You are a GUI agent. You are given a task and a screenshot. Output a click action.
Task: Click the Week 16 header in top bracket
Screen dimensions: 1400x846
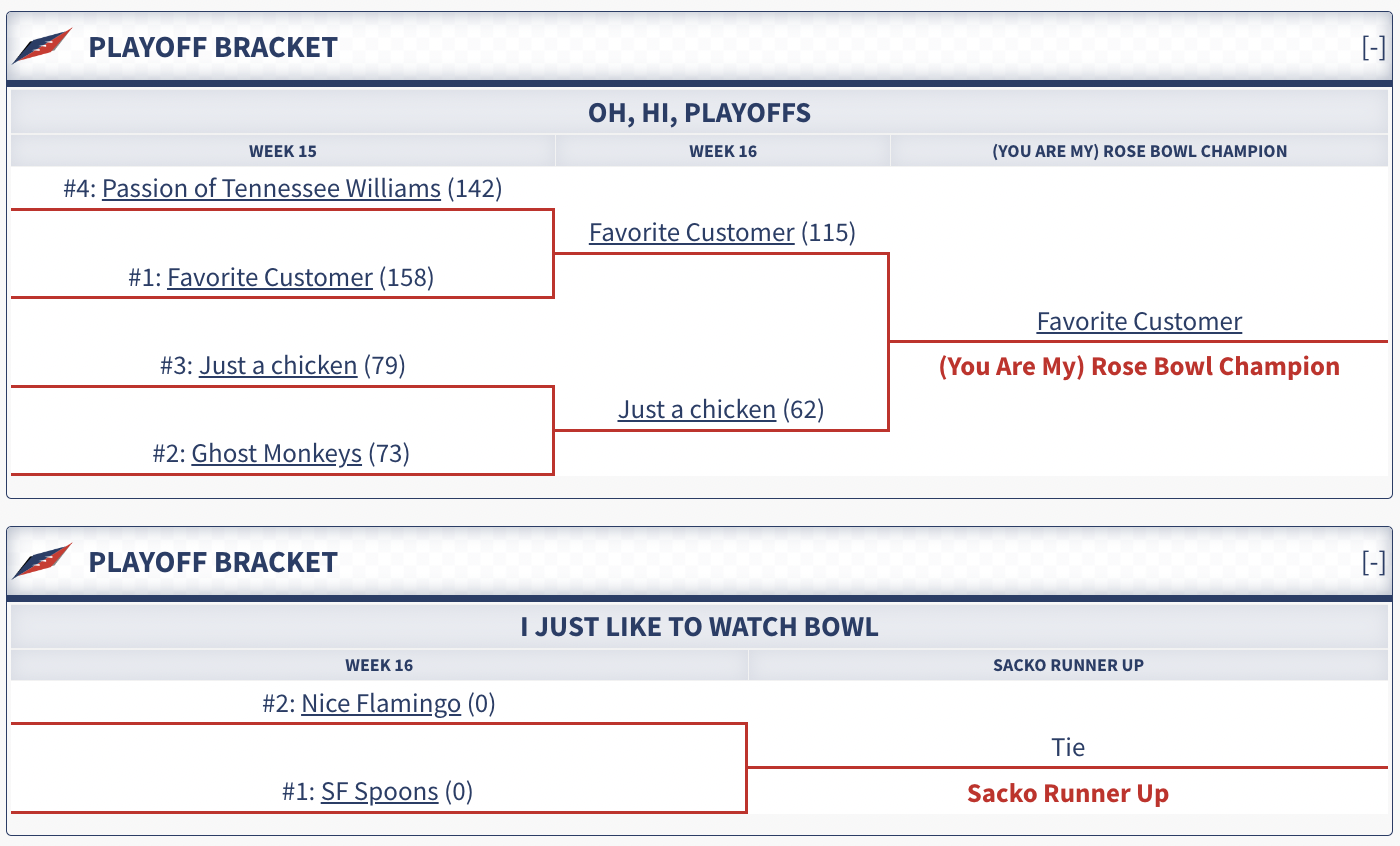(x=722, y=151)
